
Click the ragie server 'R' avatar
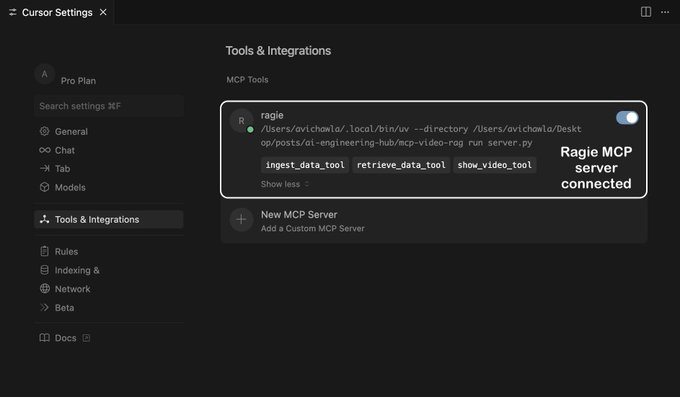[x=241, y=121]
